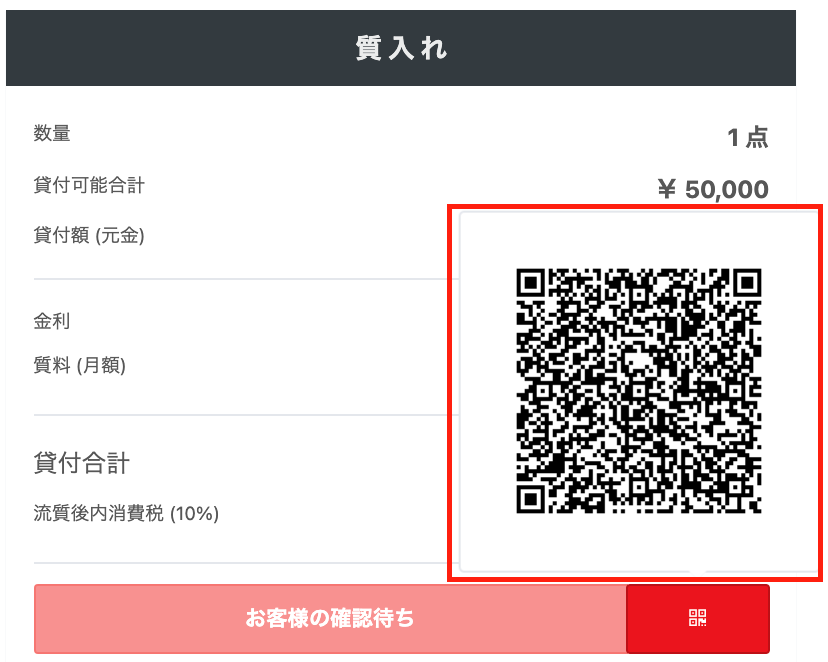Viewport: 828px width, 662px height.
Task: Click the お客様の確認待ち button
Action: coord(330,619)
